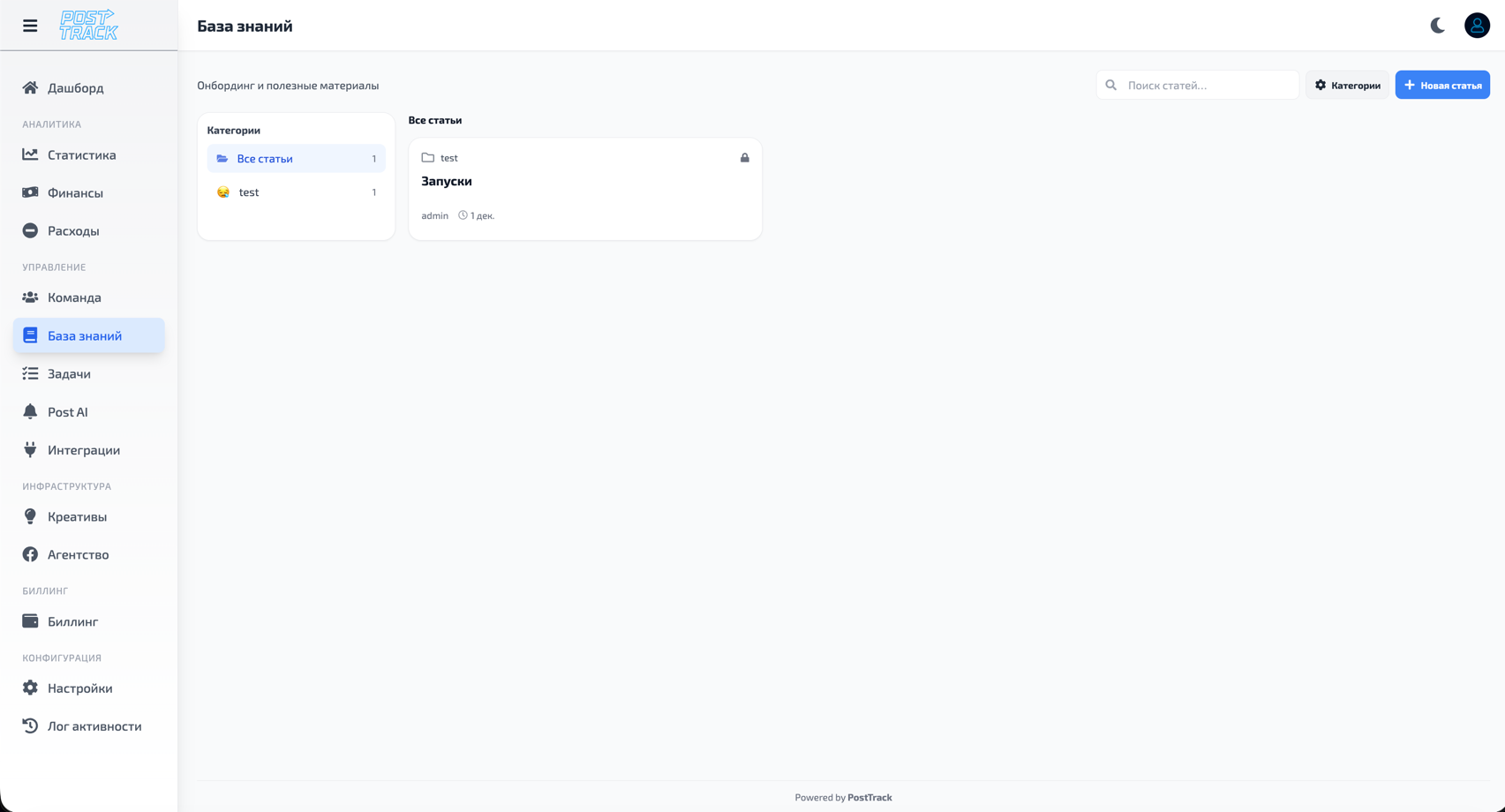Click the Новая статья button
Image resolution: width=1505 pixels, height=812 pixels.
point(1442,85)
